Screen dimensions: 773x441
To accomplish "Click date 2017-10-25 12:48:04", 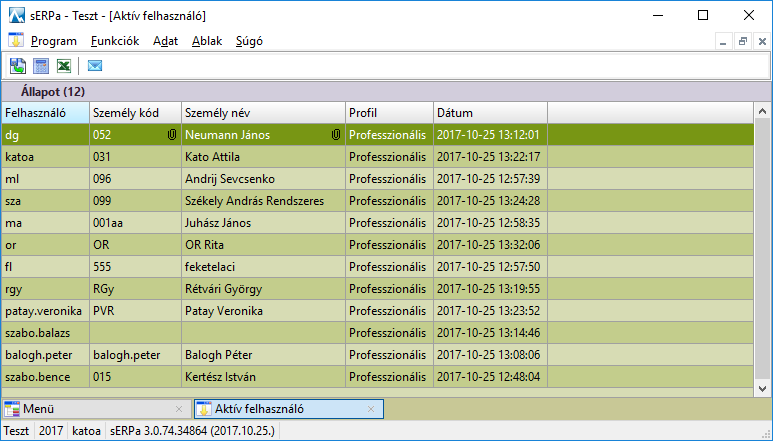I will pyautogui.click(x=489, y=377).
